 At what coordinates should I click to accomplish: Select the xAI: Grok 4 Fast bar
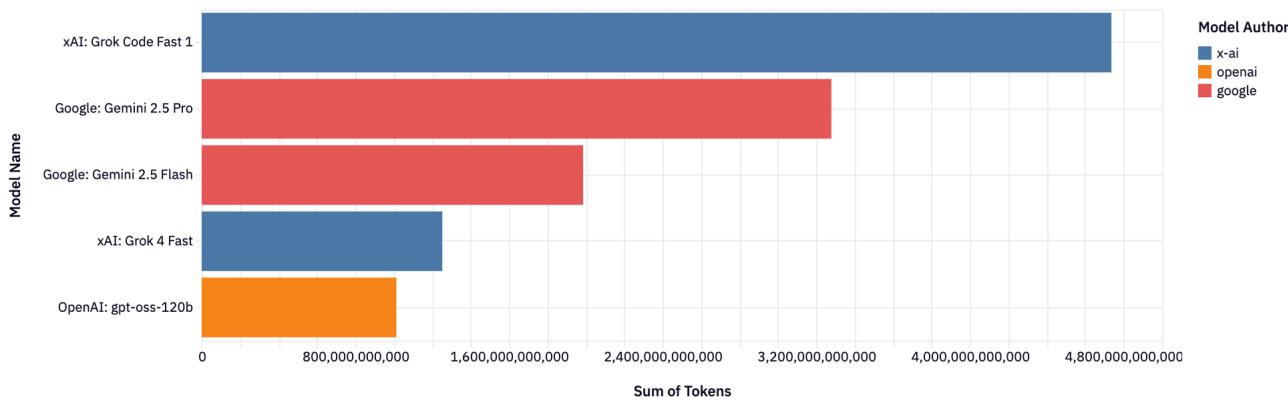[322, 241]
